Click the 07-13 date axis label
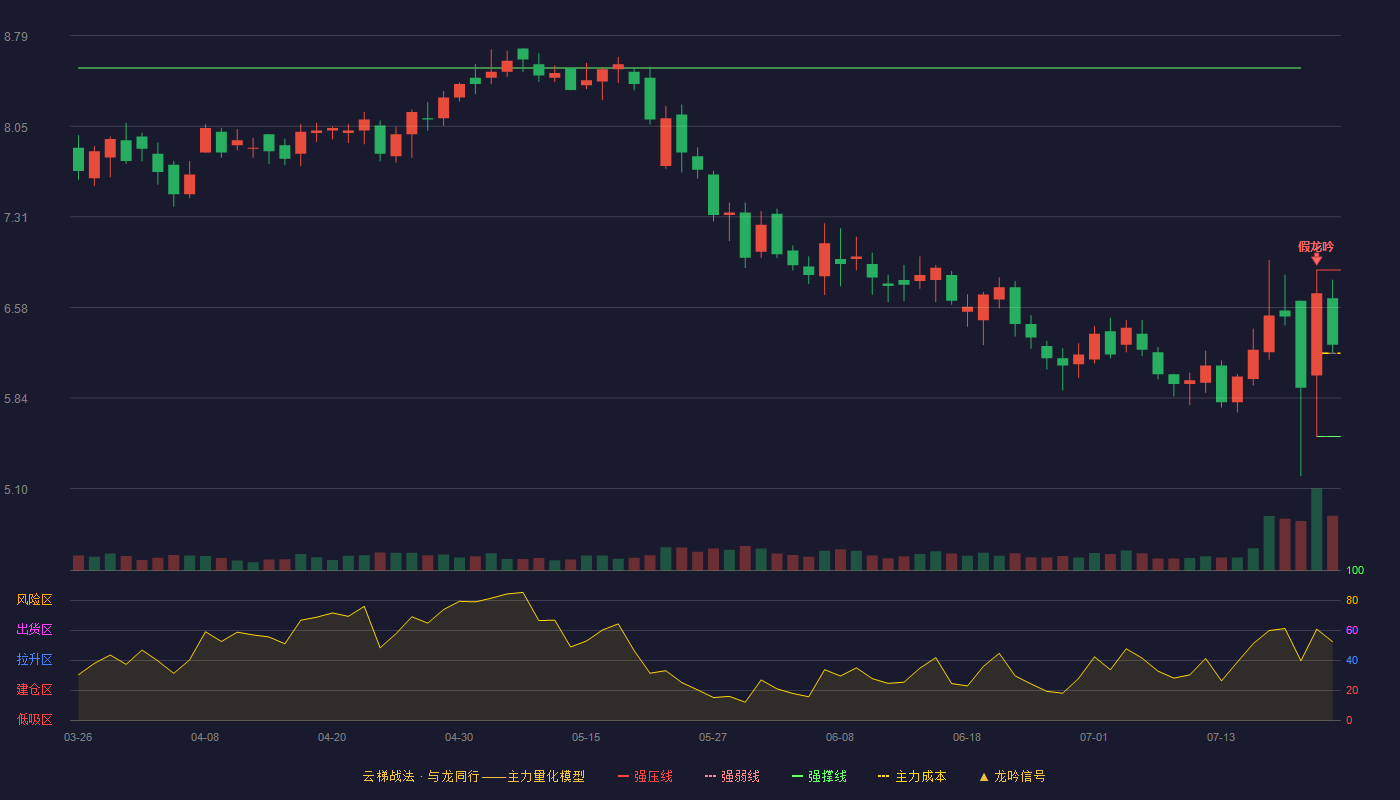This screenshot has height=800, width=1400. click(1221, 737)
